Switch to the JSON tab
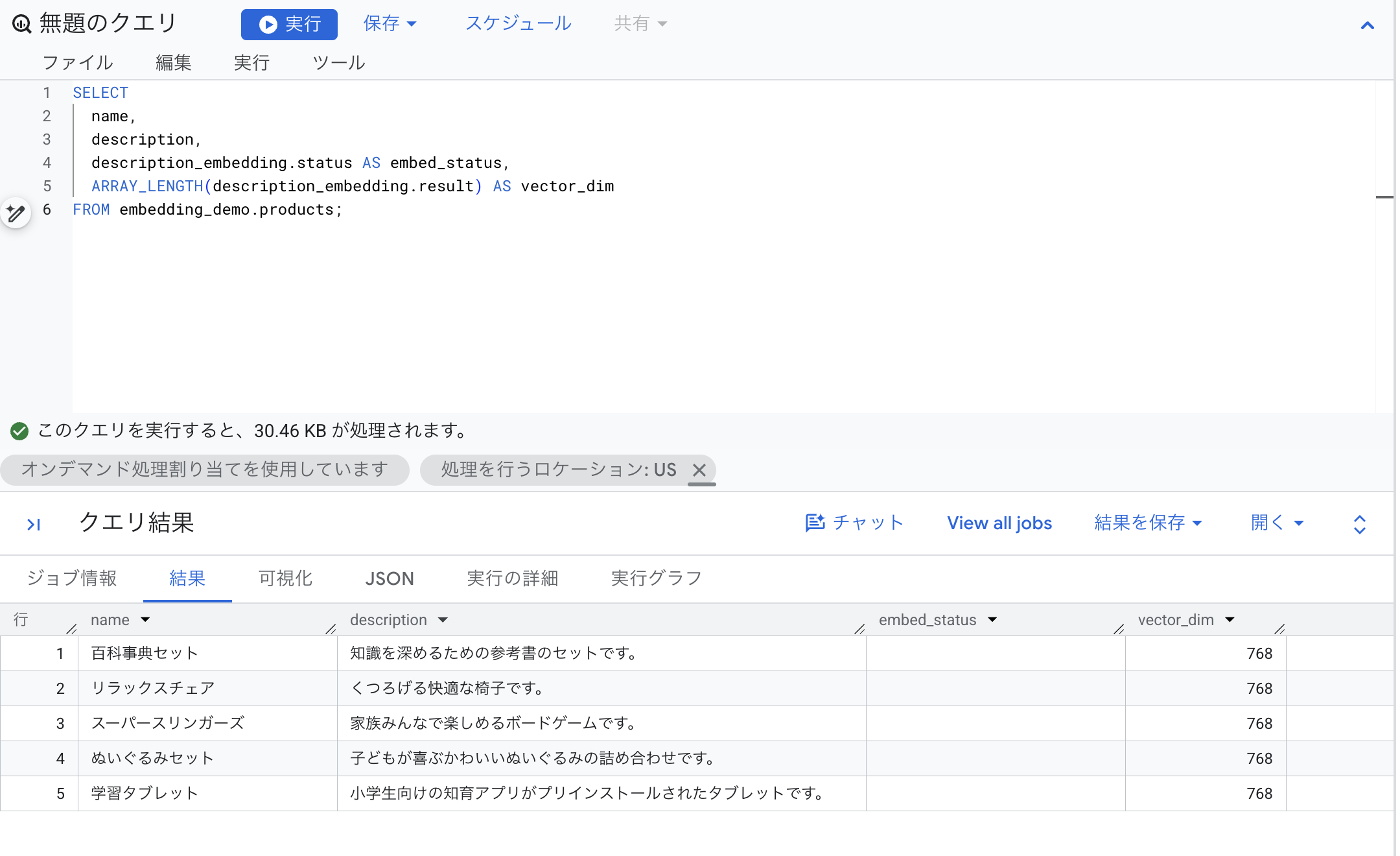The height and width of the screenshot is (856, 1400). pyautogui.click(x=390, y=578)
